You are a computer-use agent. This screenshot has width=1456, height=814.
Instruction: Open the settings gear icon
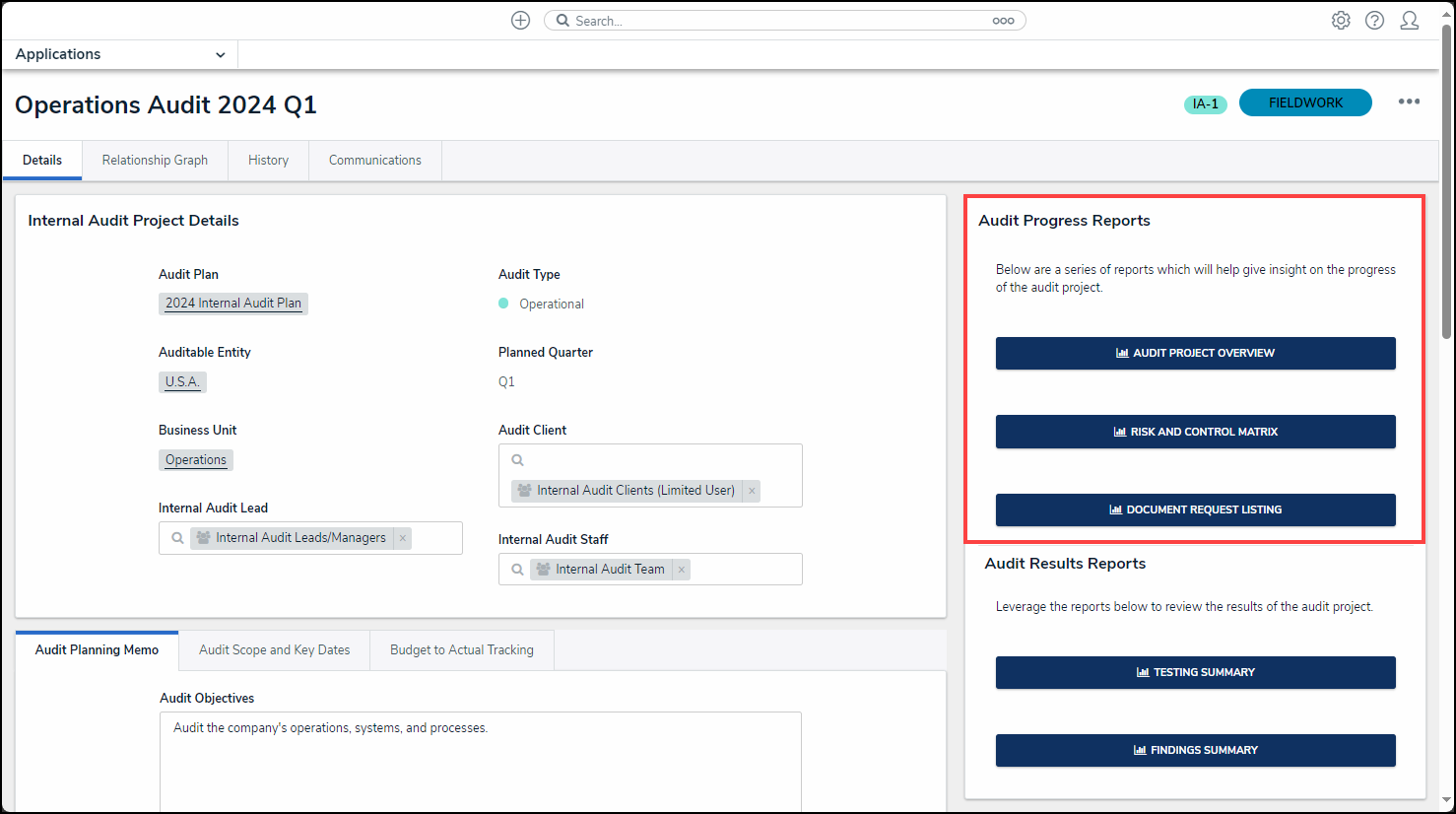click(x=1341, y=21)
